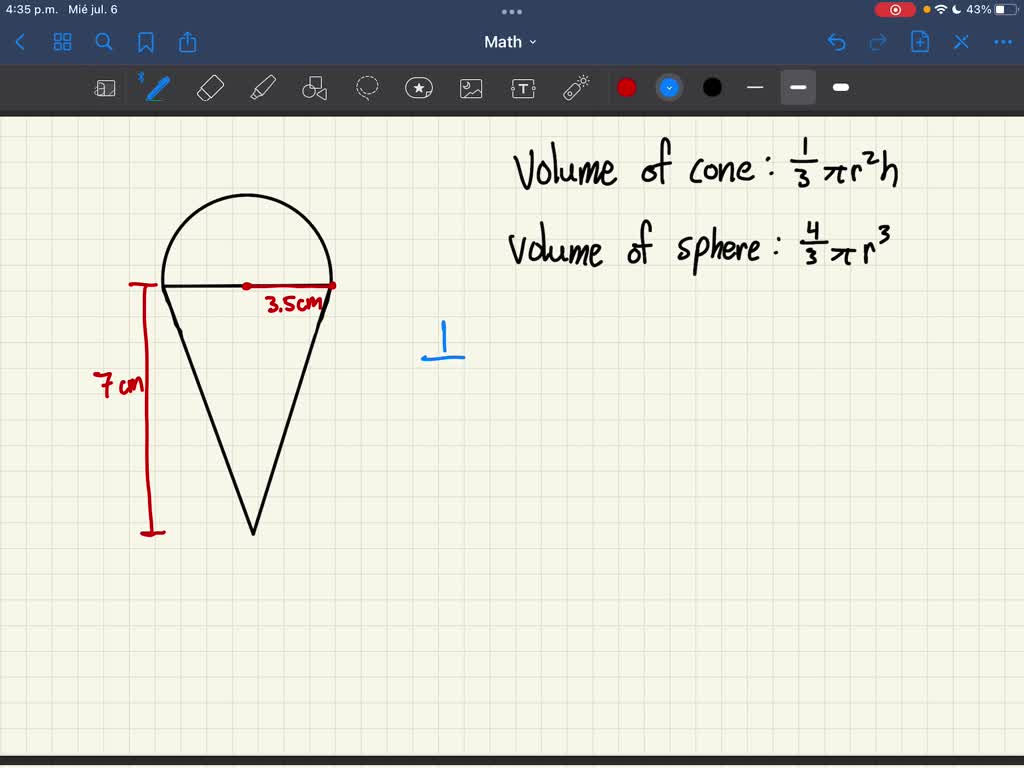This screenshot has width=1024, height=768.
Task: Open the Shapes tool
Action: (x=314, y=88)
